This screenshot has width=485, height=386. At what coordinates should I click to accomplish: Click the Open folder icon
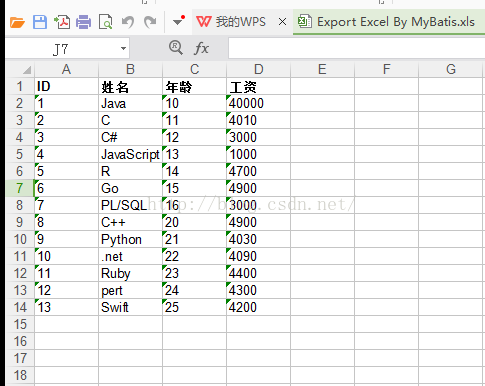17,22
